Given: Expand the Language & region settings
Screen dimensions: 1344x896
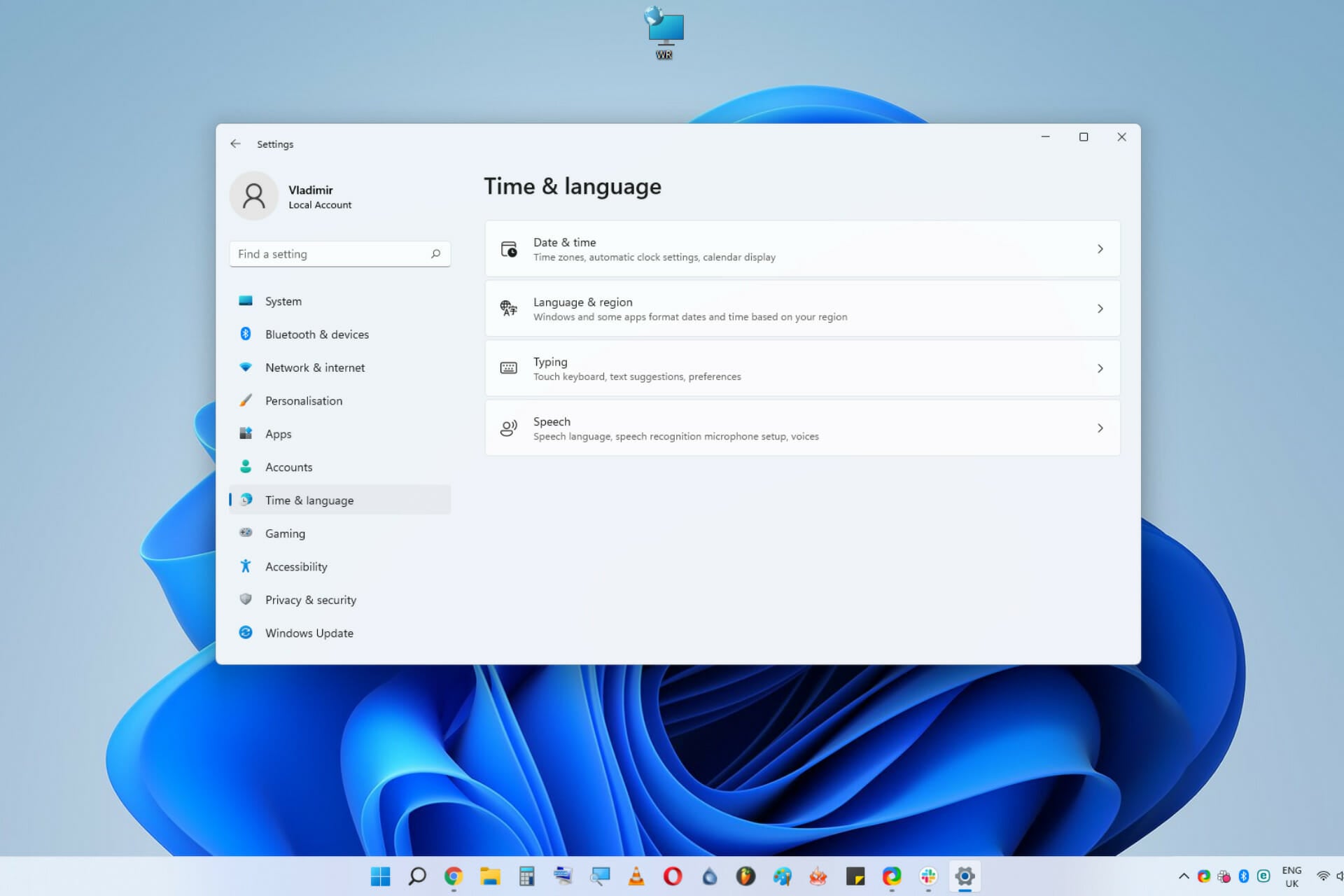Looking at the screenshot, I should (x=802, y=308).
